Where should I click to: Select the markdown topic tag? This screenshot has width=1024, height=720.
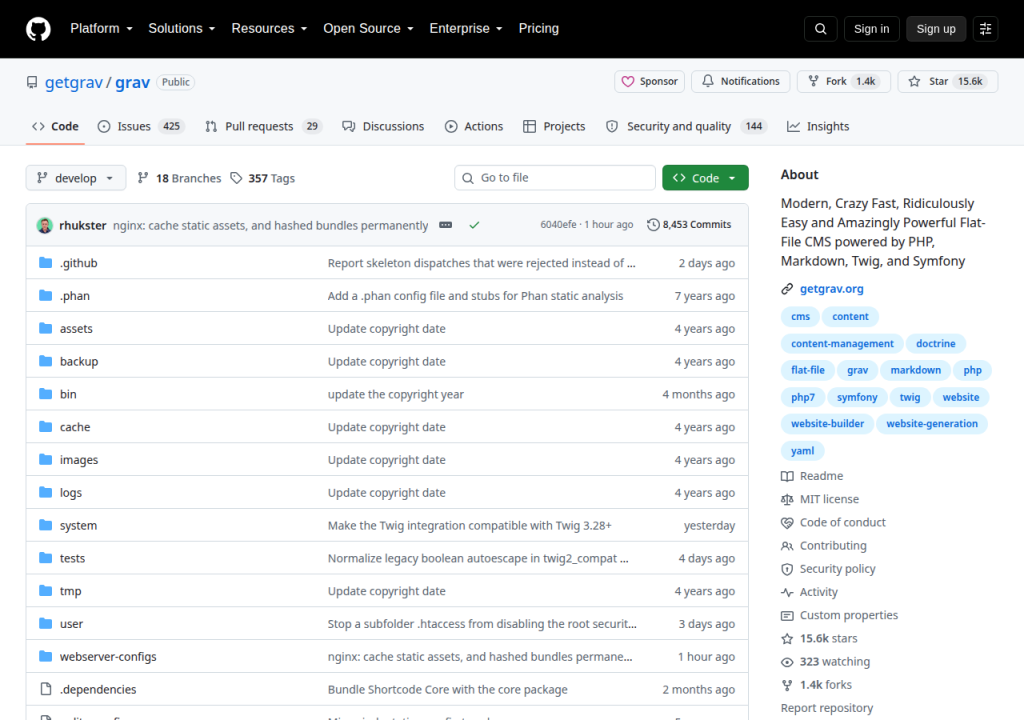[x=915, y=370]
